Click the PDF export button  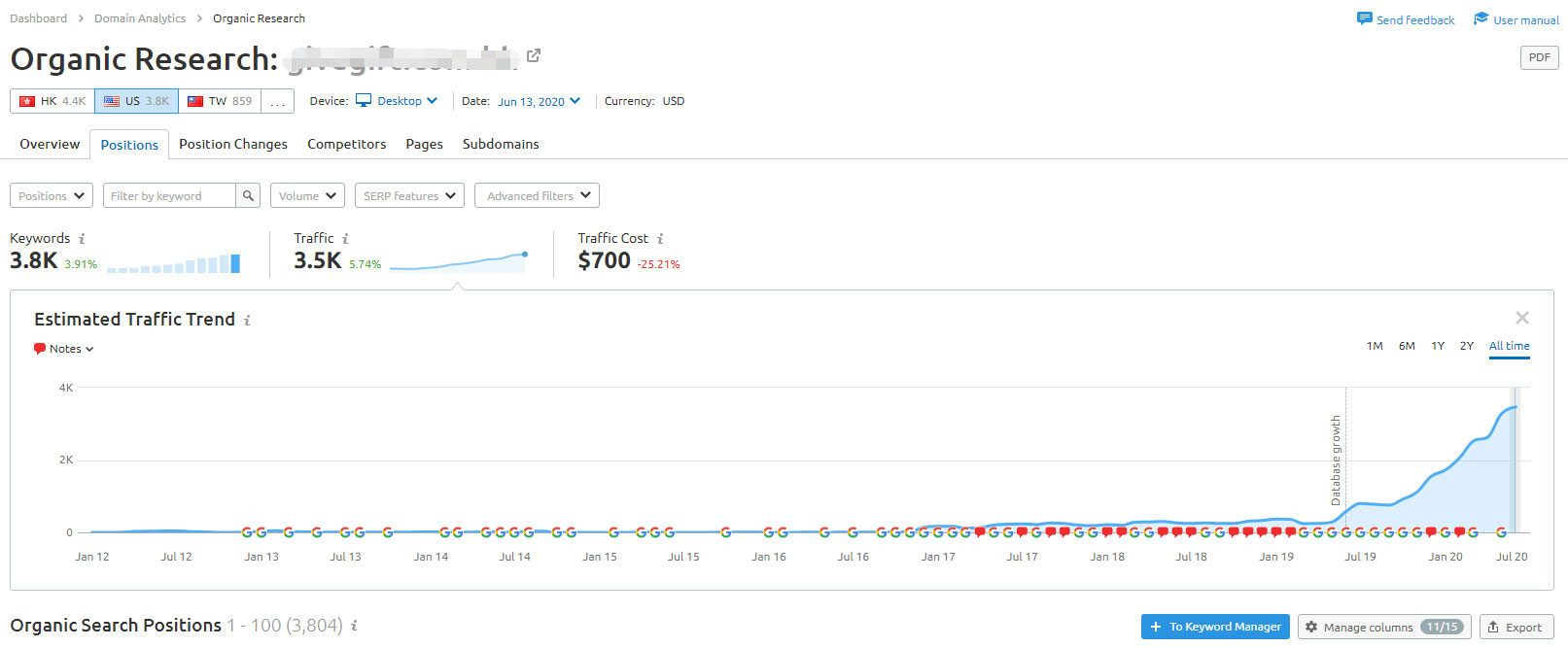coord(1539,57)
